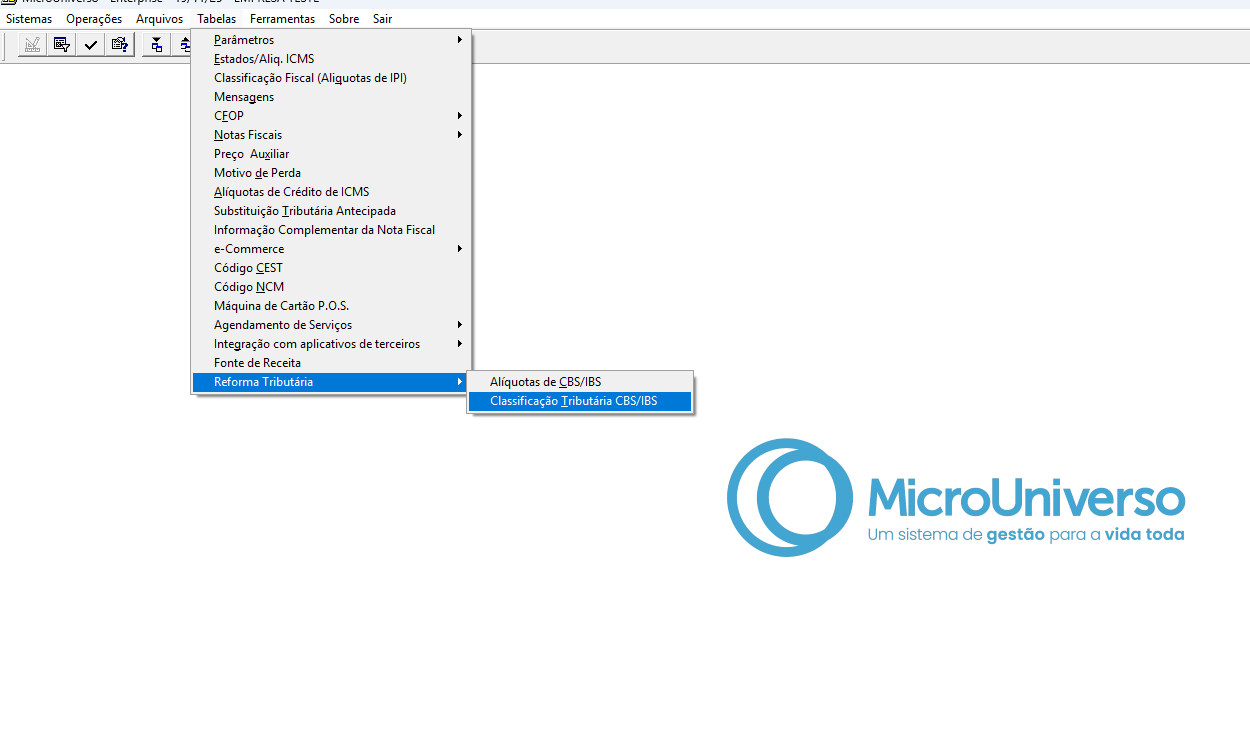Choose Fonte de Receita from the menu

click(x=257, y=363)
